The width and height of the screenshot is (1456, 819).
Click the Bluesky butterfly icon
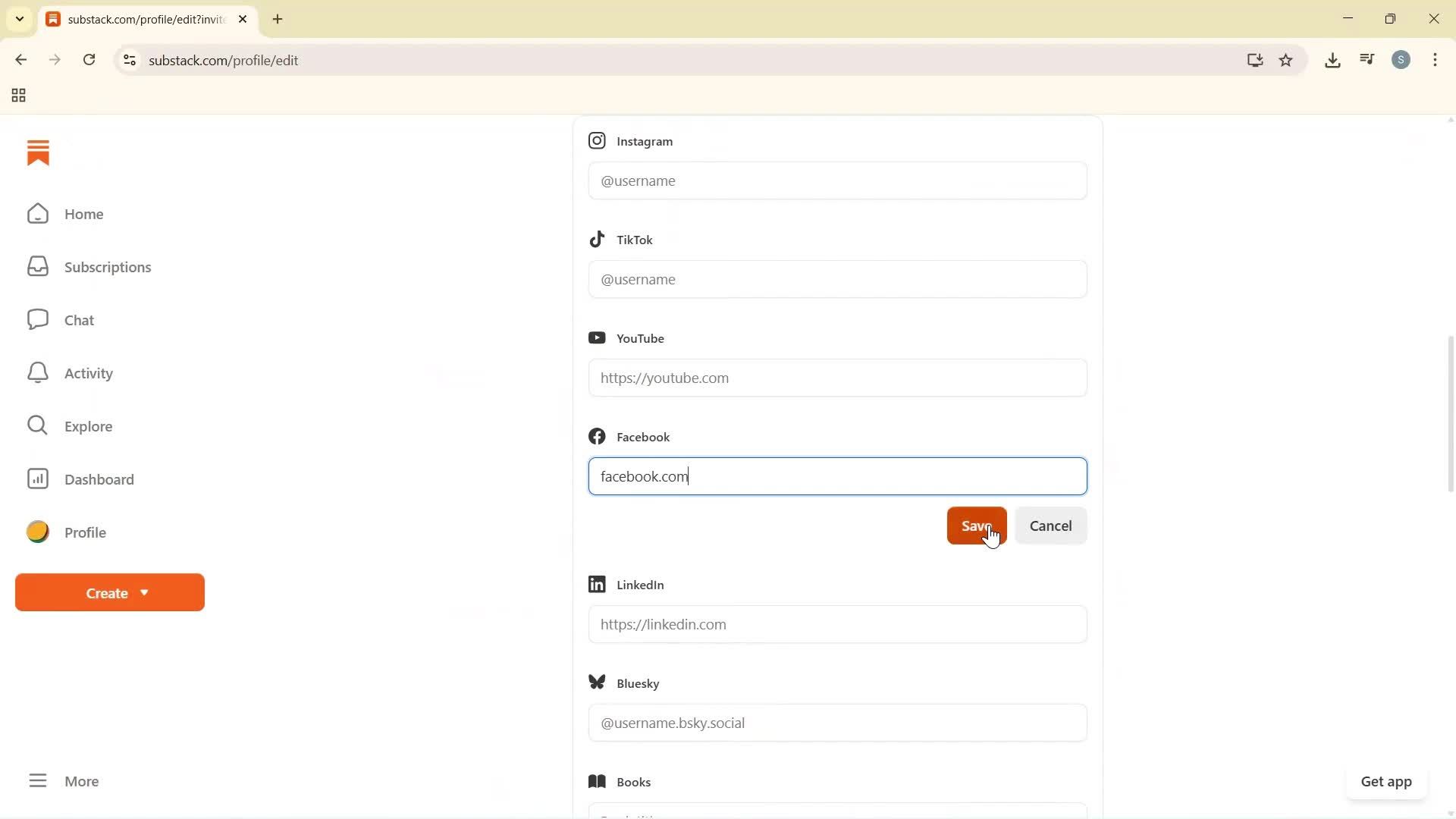pyautogui.click(x=597, y=682)
